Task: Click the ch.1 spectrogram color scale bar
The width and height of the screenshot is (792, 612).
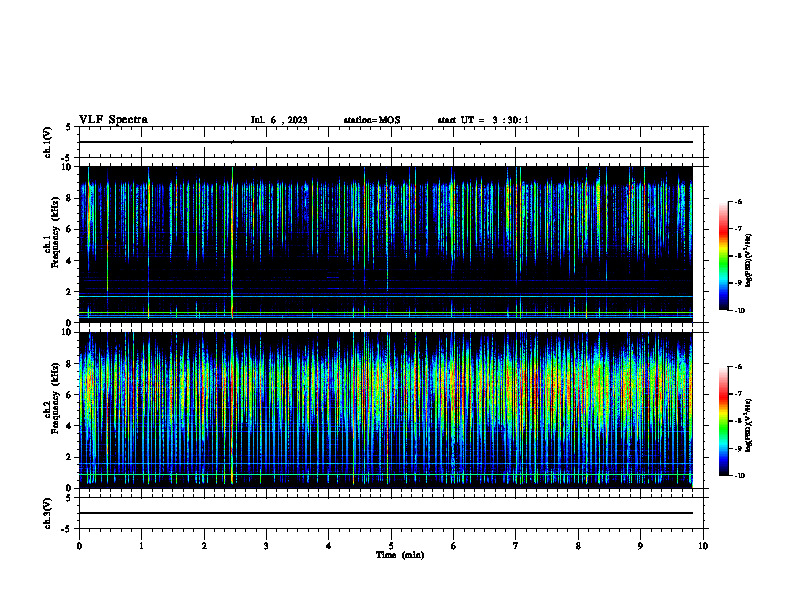Action: click(x=723, y=256)
